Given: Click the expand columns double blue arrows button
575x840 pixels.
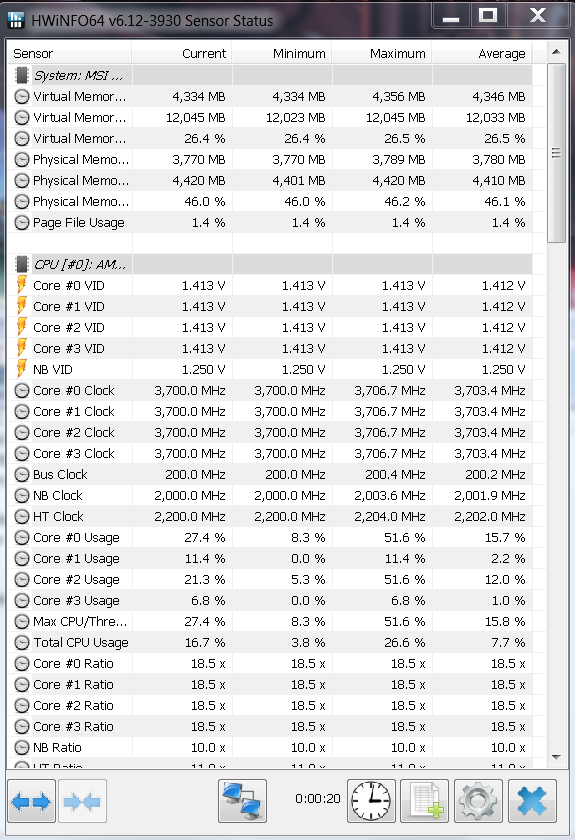Looking at the screenshot, I should 31,801.
